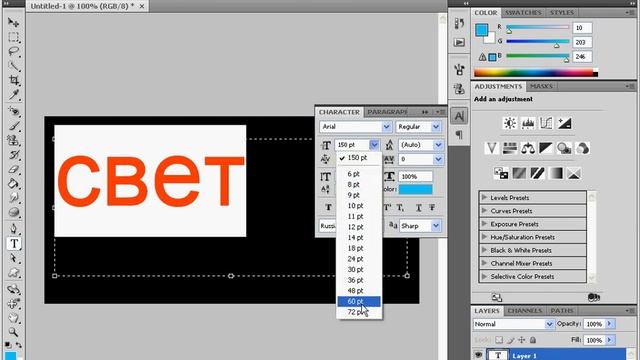Toggle lock position in Layers panel
This screenshot has width=640, height=360.
[x=522, y=340]
